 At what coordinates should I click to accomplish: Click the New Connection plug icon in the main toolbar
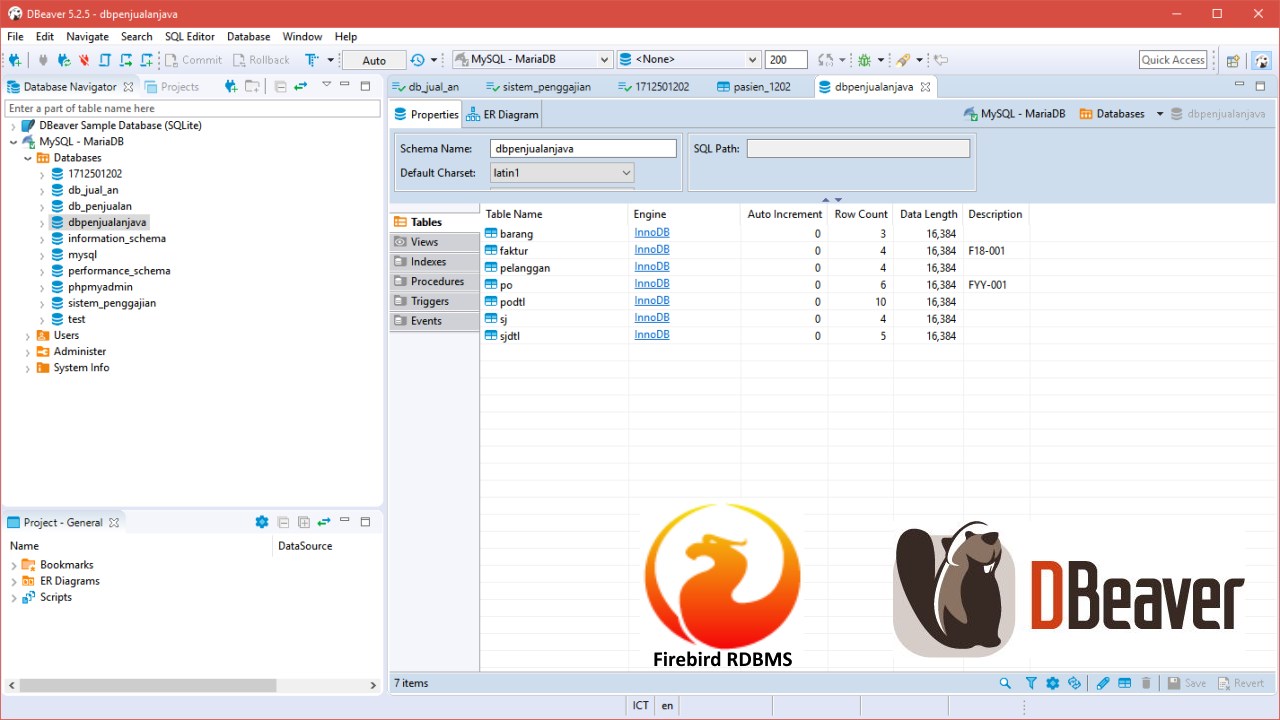click(15, 60)
